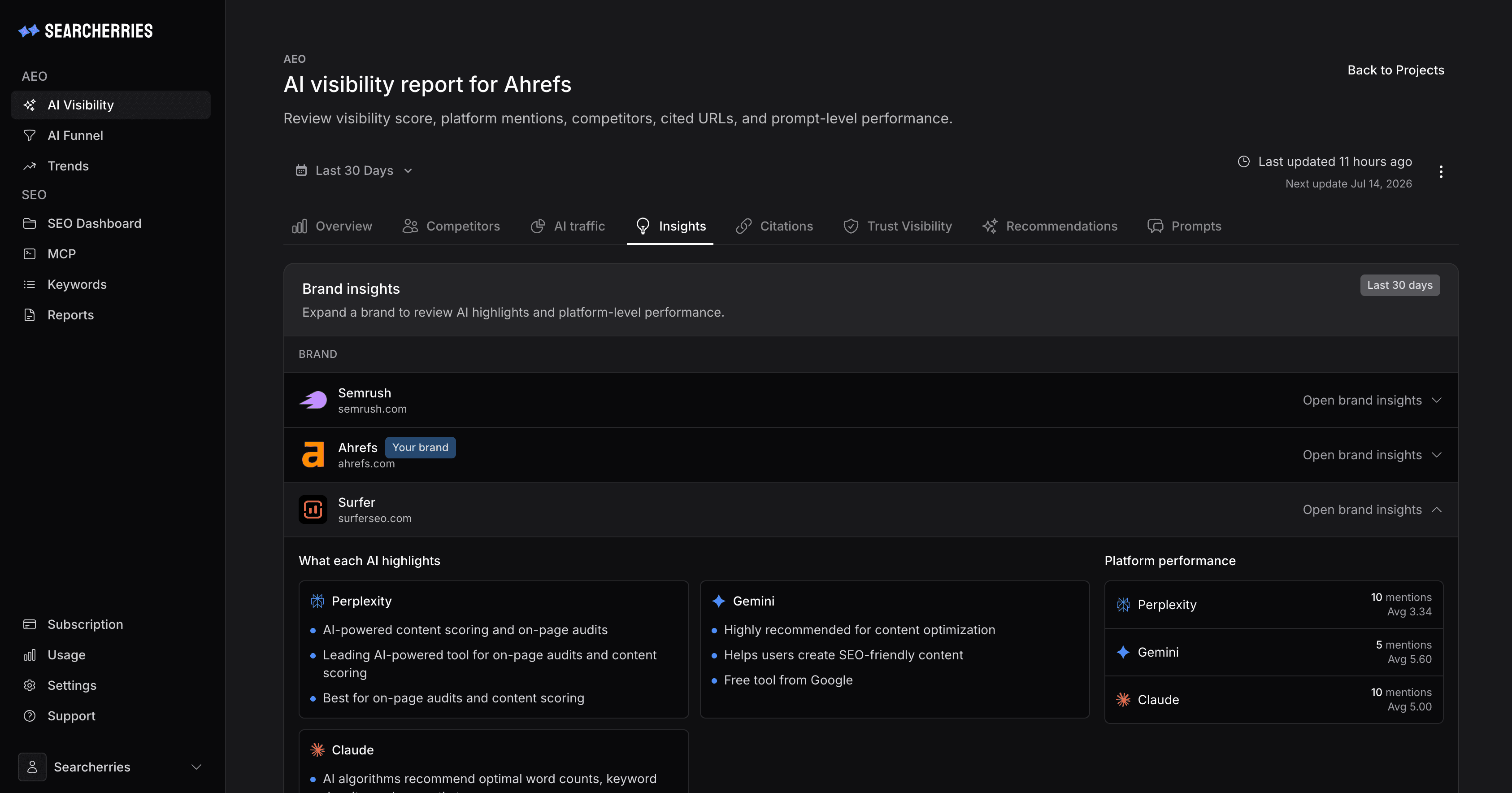Click the Reports document icon
This screenshot has height=793, width=1512.
[29, 315]
